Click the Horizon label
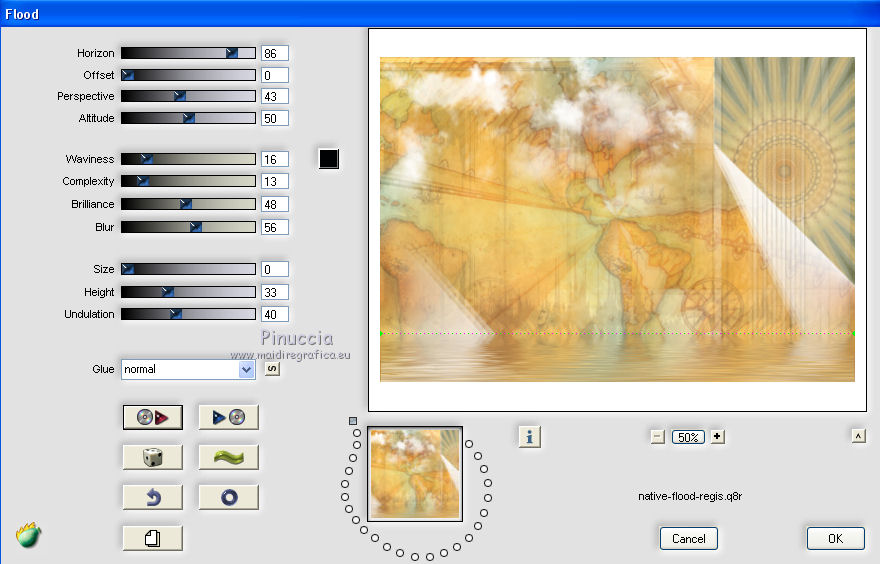Viewport: 880px width, 564px height. click(x=95, y=53)
